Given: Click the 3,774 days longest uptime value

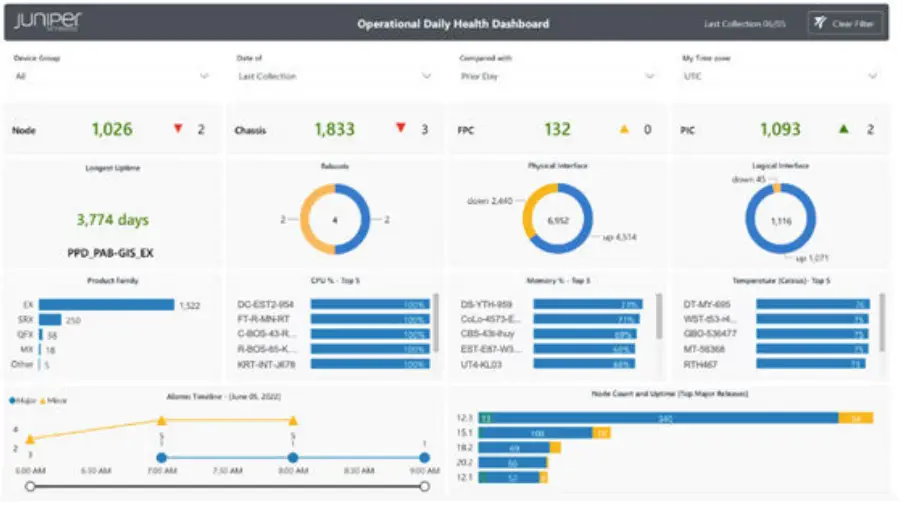Looking at the screenshot, I should point(113,220).
